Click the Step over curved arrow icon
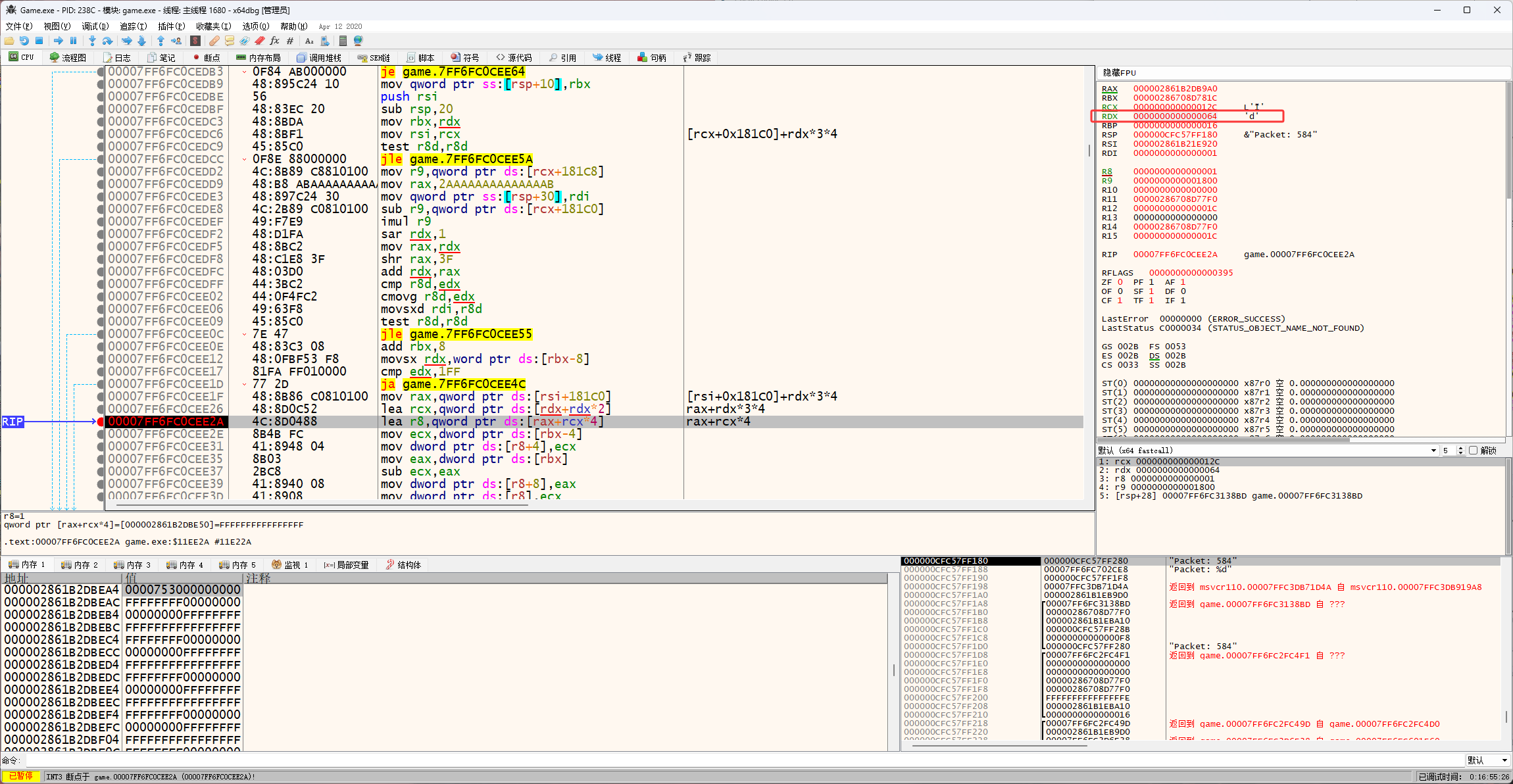Viewport: 1513px width, 784px height. coord(107,41)
